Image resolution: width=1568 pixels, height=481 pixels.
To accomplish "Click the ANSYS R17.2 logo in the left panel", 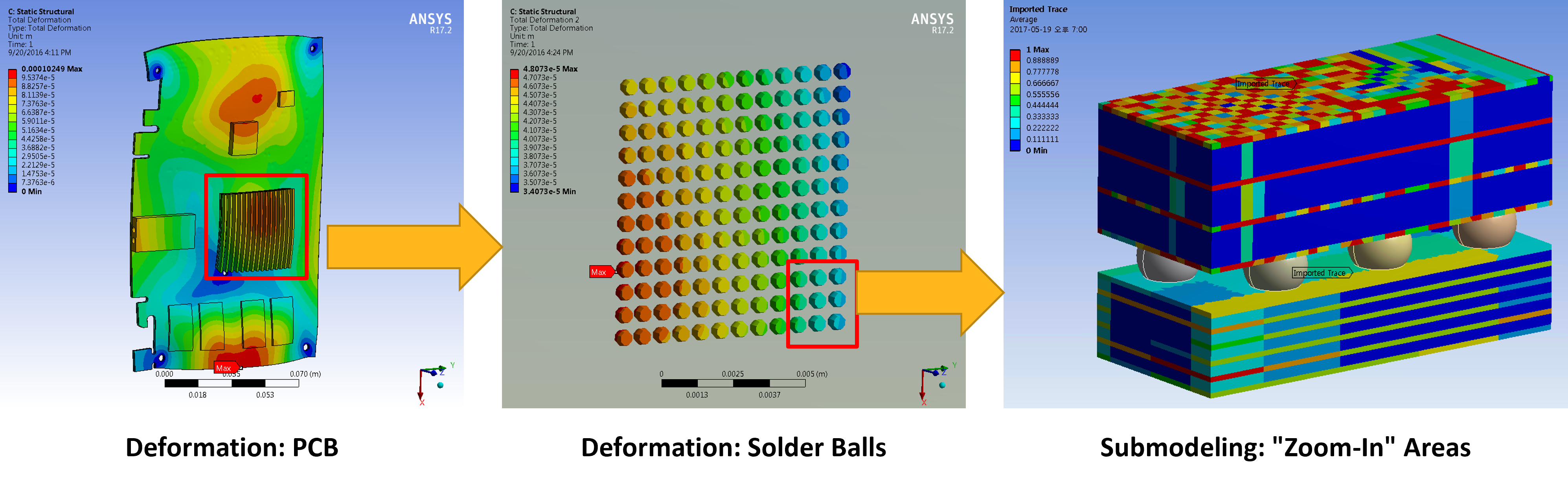I will (x=430, y=23).
